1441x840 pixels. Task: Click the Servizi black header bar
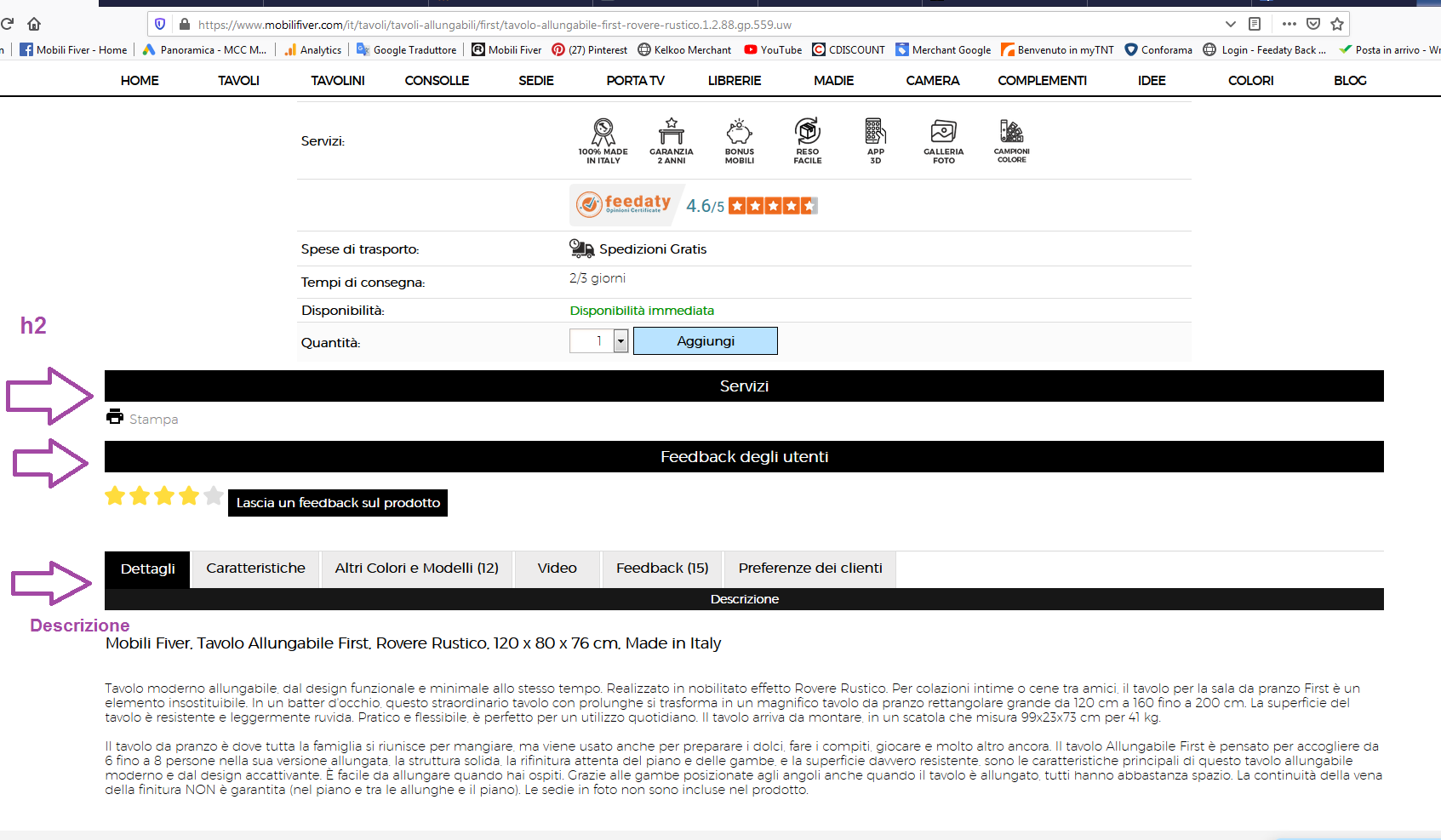(744, 386)
